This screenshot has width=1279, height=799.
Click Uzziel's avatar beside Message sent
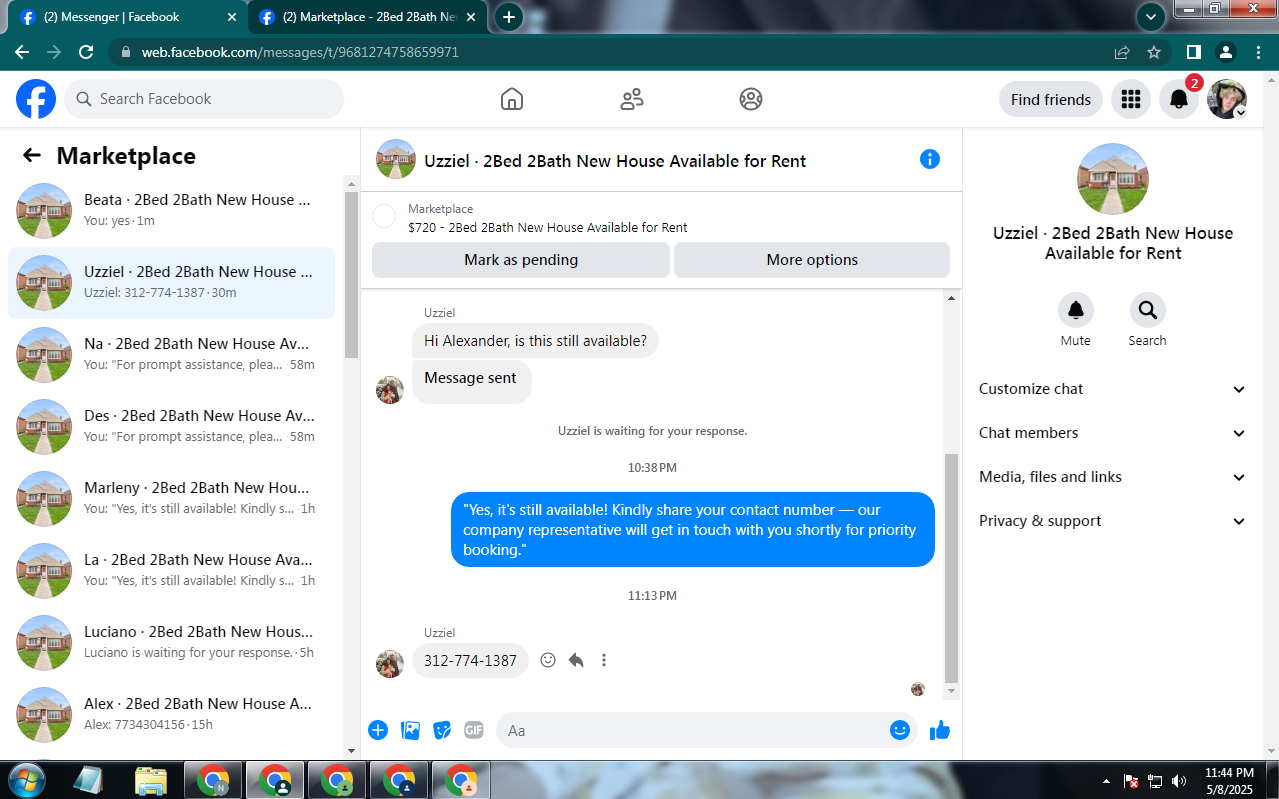tap(390, 390)
